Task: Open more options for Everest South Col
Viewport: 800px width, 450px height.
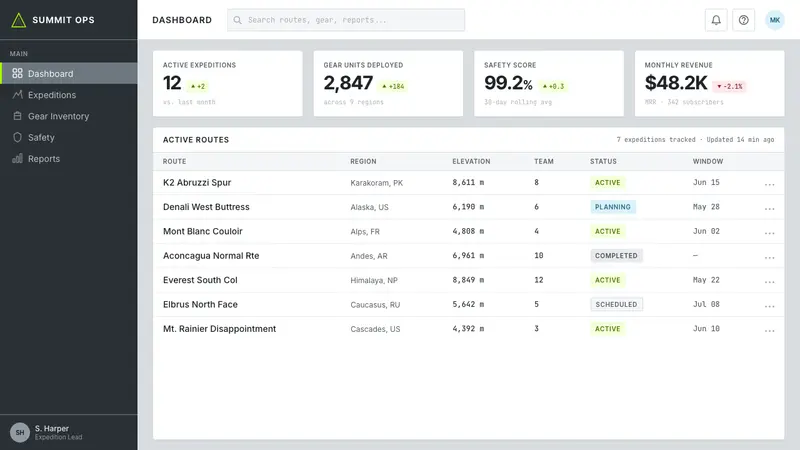Action: click(769, 281)
